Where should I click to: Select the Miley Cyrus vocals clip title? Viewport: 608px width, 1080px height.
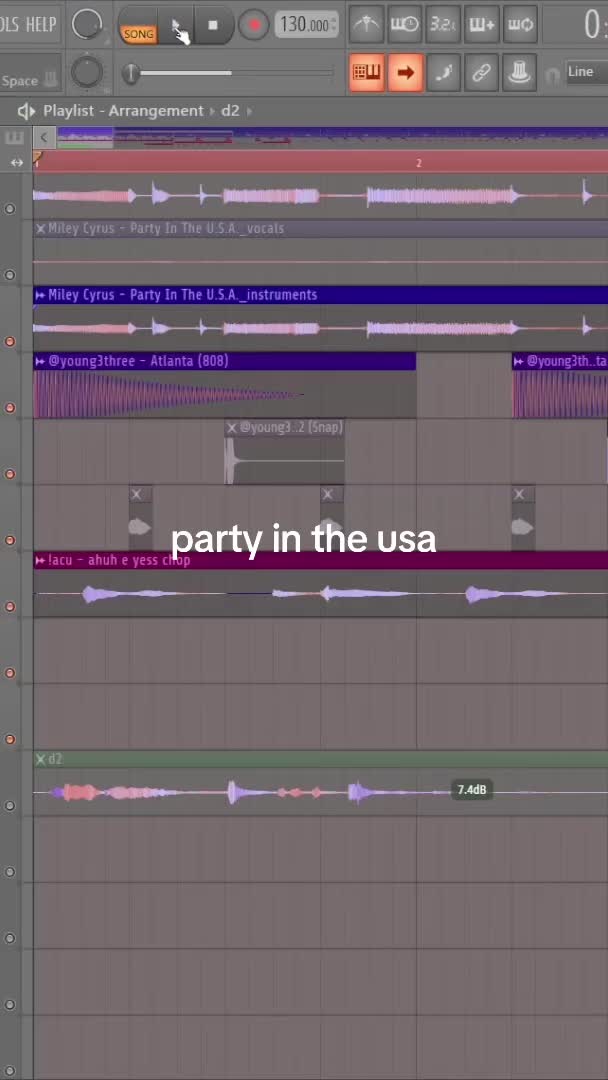tap(166, 229)
